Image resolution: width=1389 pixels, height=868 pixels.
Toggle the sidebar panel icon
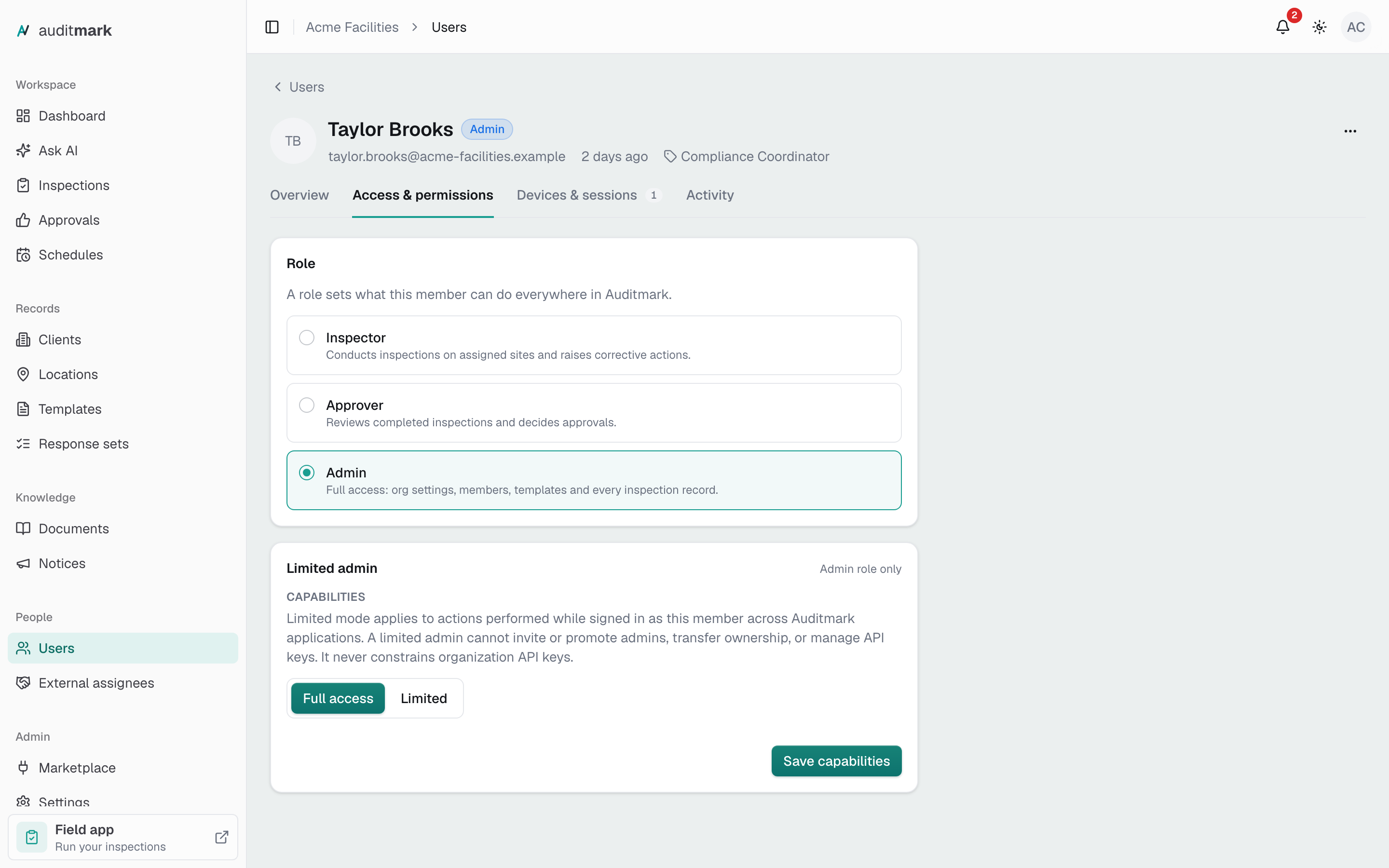coord(272,27)
